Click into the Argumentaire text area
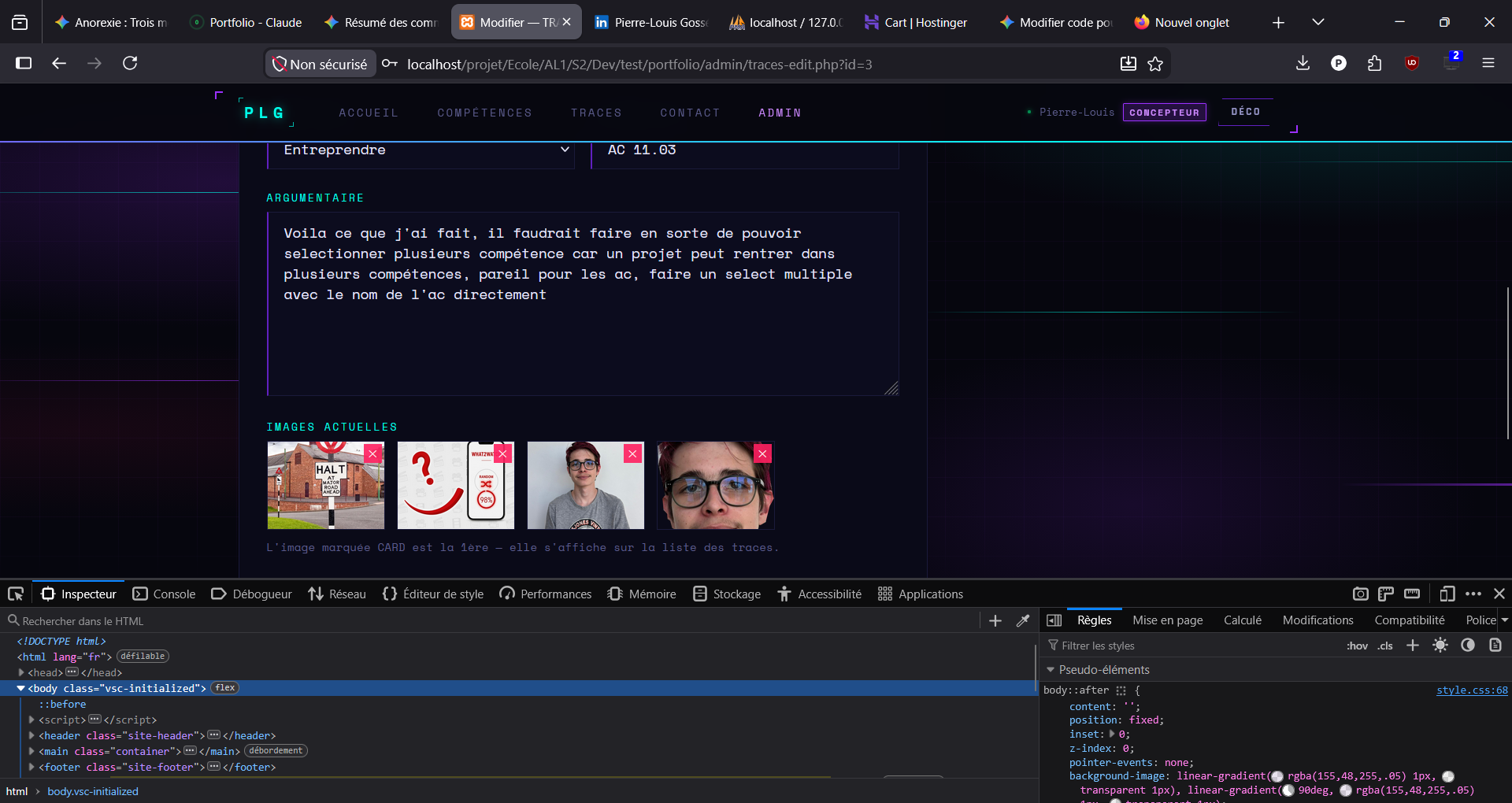 point(583,304)
